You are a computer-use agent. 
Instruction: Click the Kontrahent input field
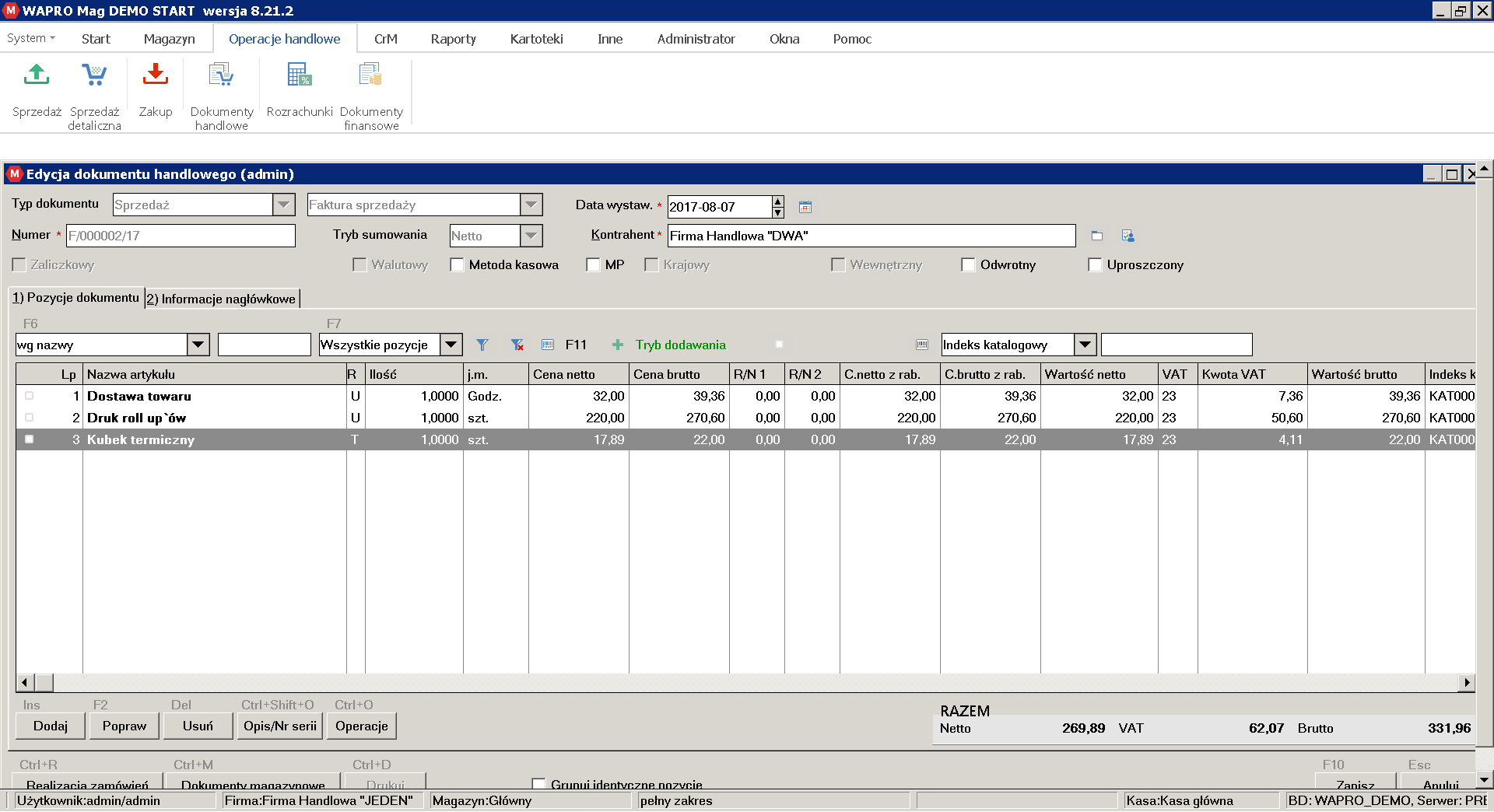pos(871,236)
